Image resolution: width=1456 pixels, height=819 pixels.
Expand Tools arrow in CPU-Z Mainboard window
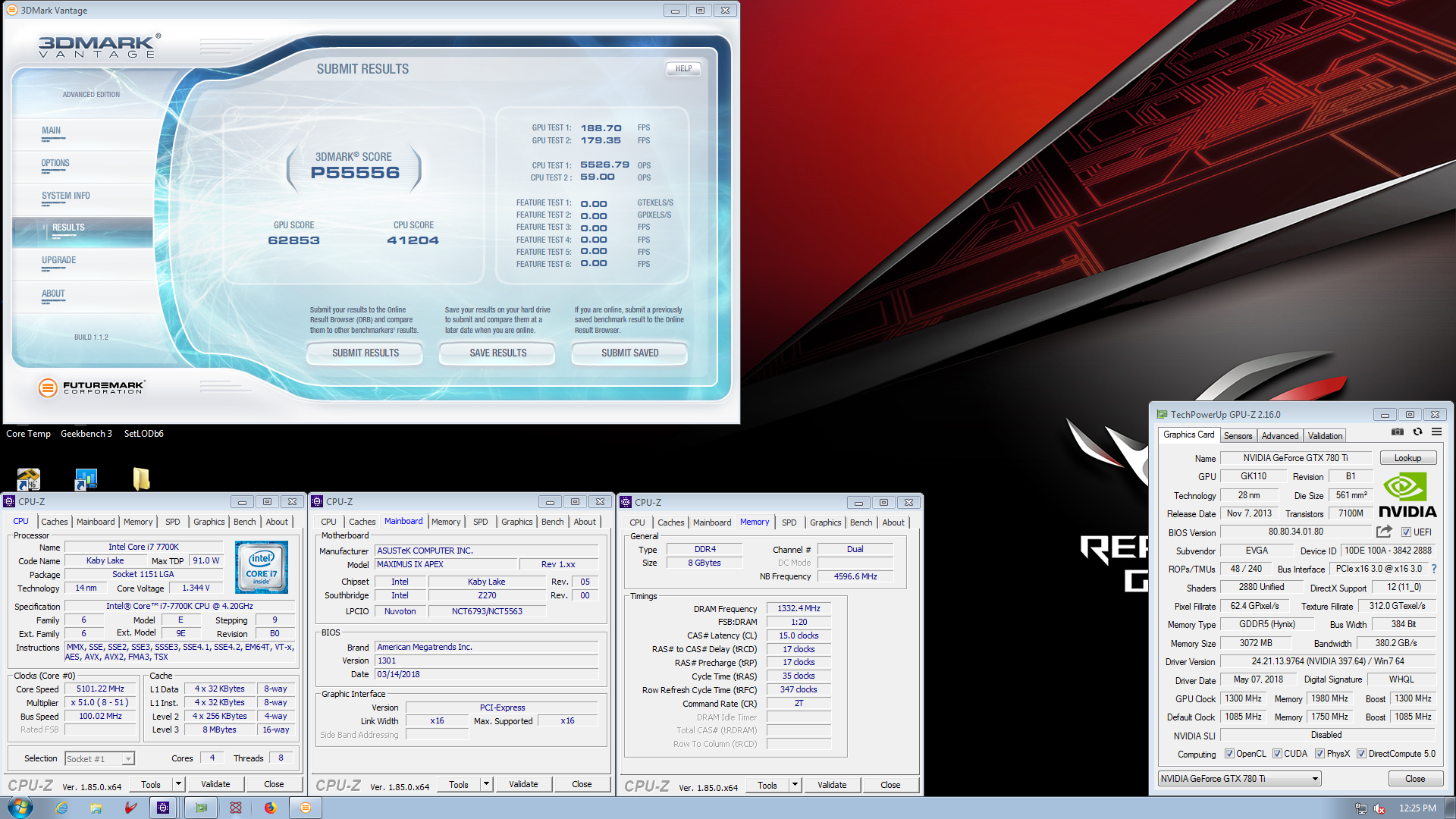click(x=487, y=784)
